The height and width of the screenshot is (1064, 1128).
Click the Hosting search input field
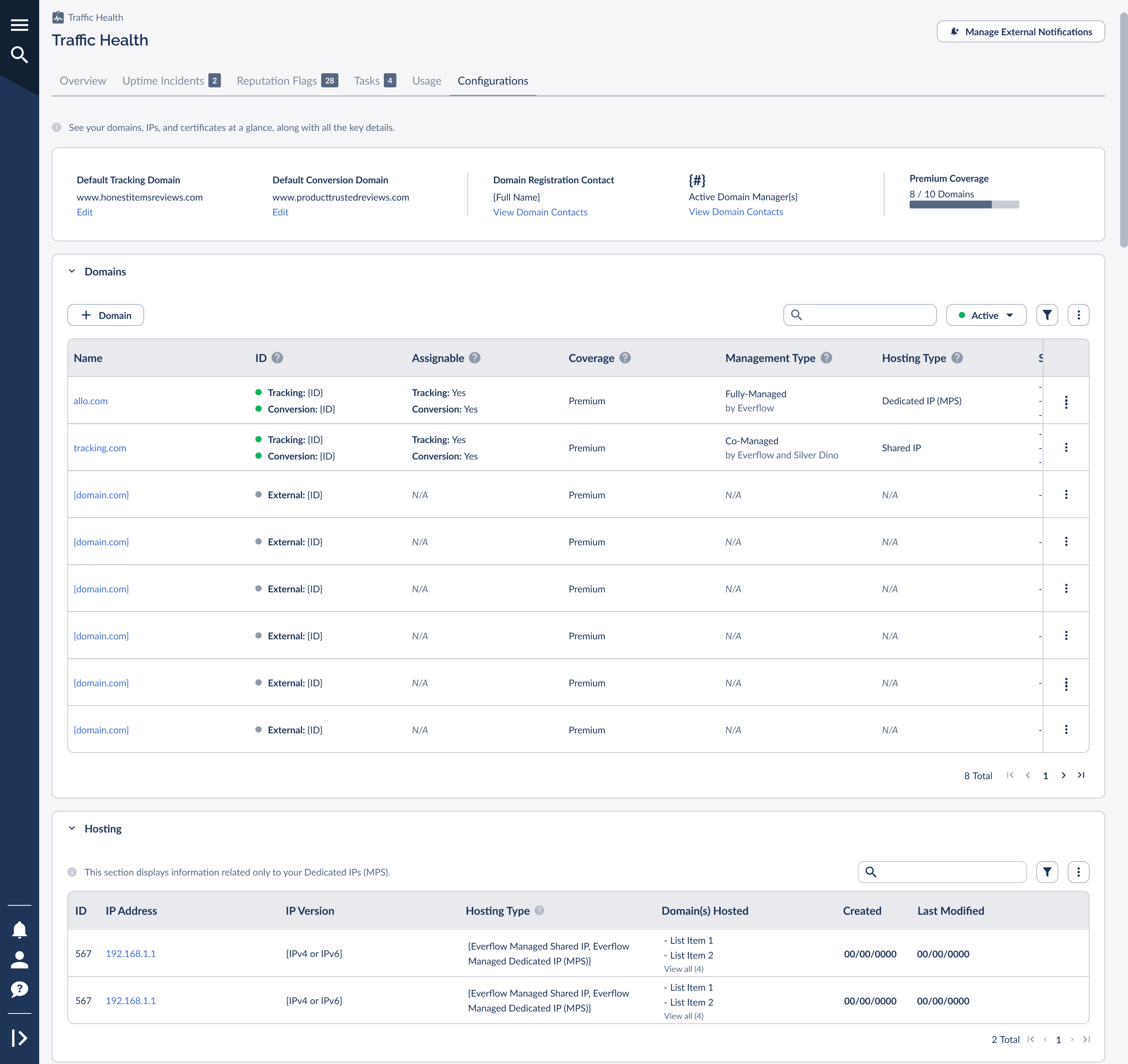tap(942, 872)
